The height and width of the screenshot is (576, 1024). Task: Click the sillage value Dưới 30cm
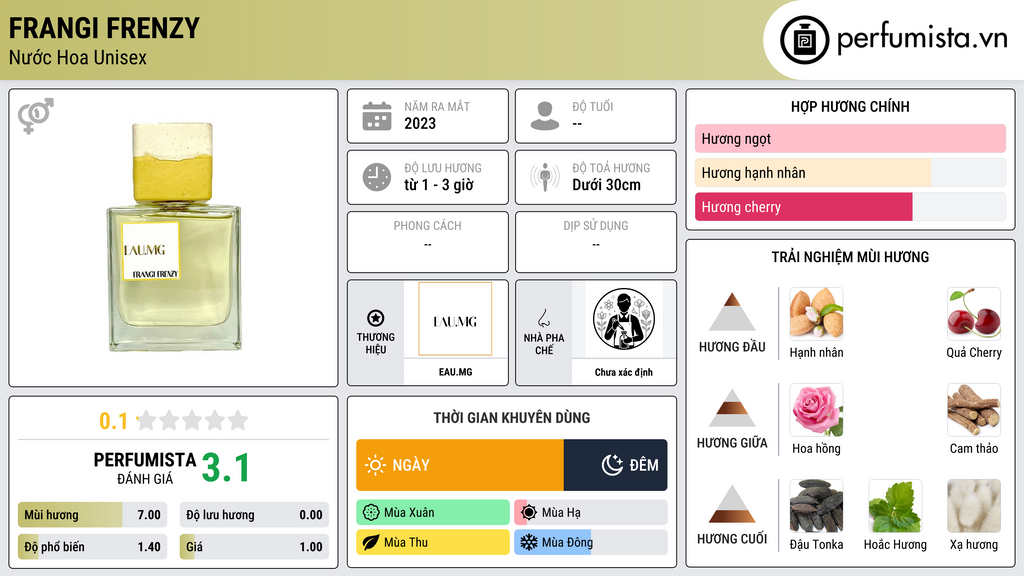click(x=607, y=185)
